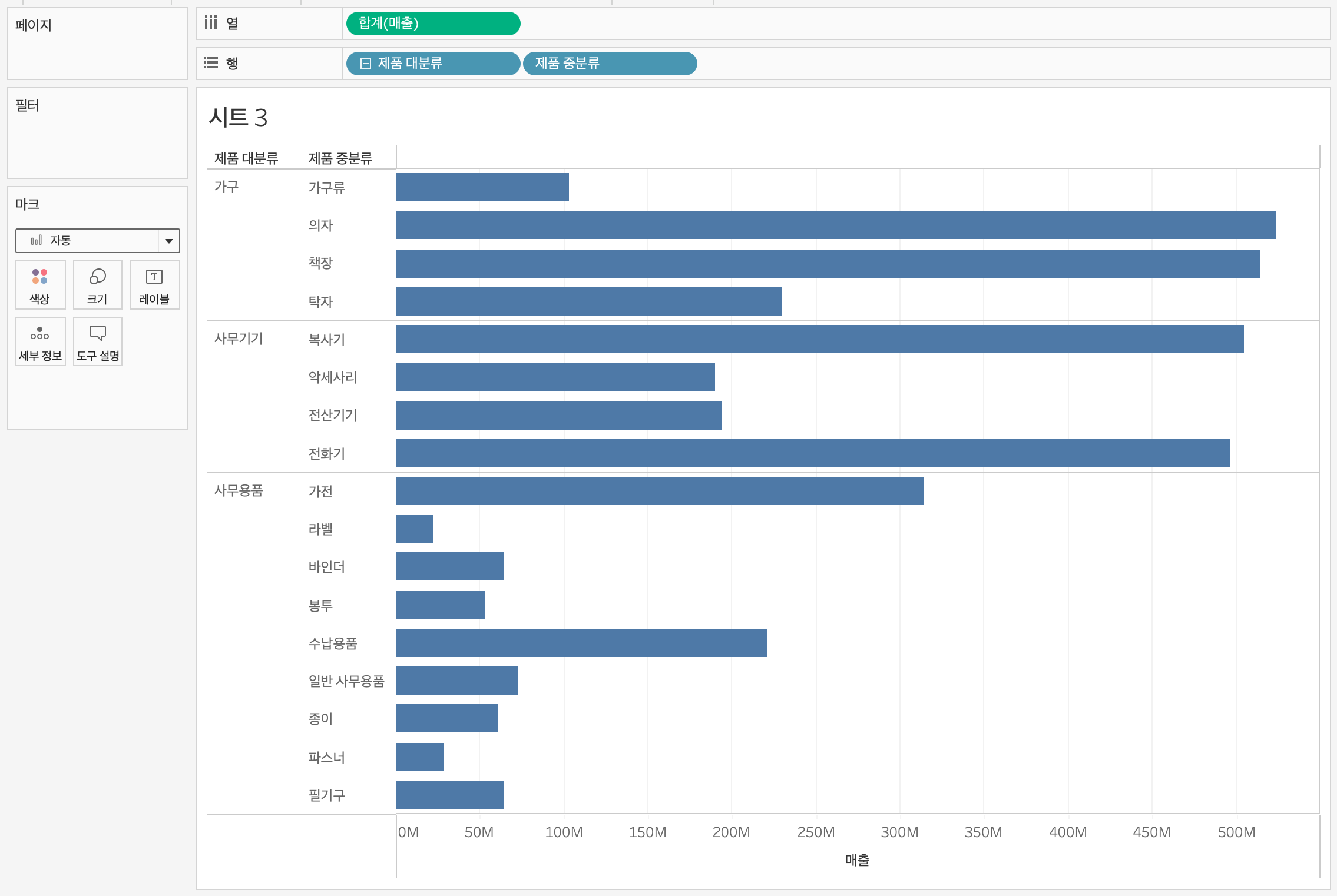Screen dimensions: 1337x896
Task: Open the 색상 color marks card
Action: pyautogui.click(x=40, y=285)
